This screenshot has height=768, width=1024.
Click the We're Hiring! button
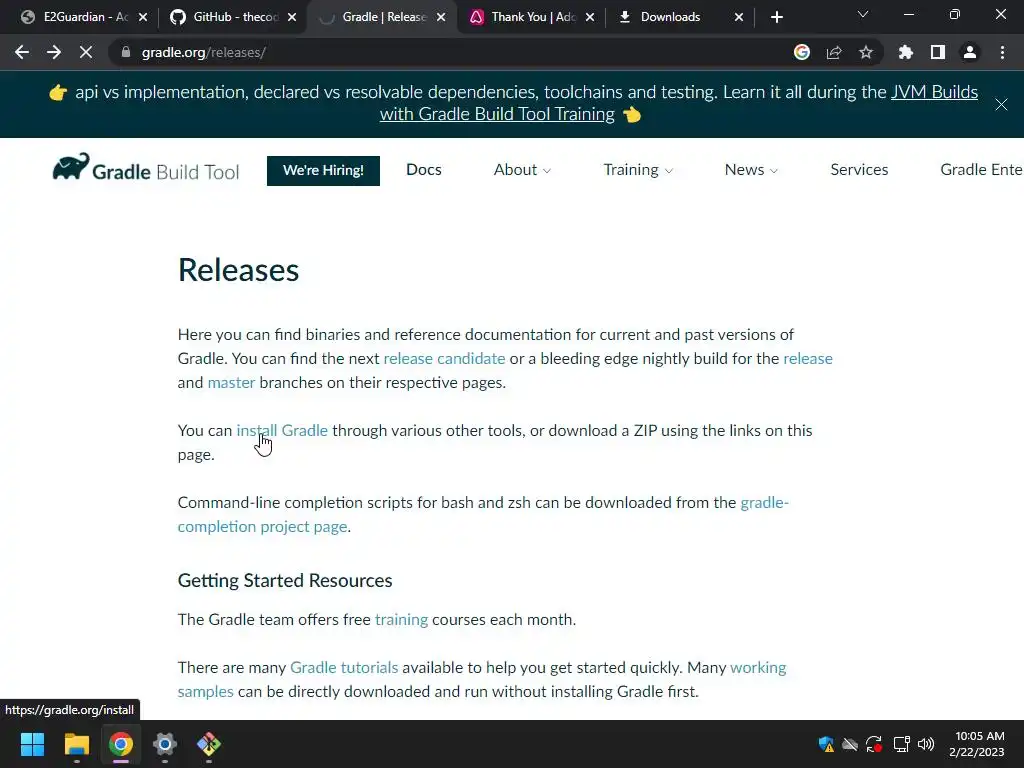click(x=323, y=170)
